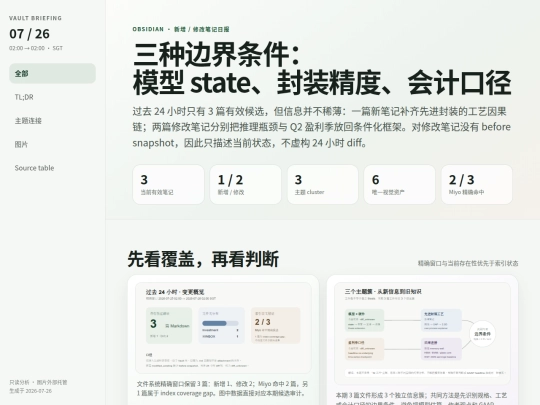The width and height of the screenshot is (540, 405).
Task: Click the OBSIDIAN · 新增 / 修改笔记日报 breadcrumb
Action: (181, 29)
